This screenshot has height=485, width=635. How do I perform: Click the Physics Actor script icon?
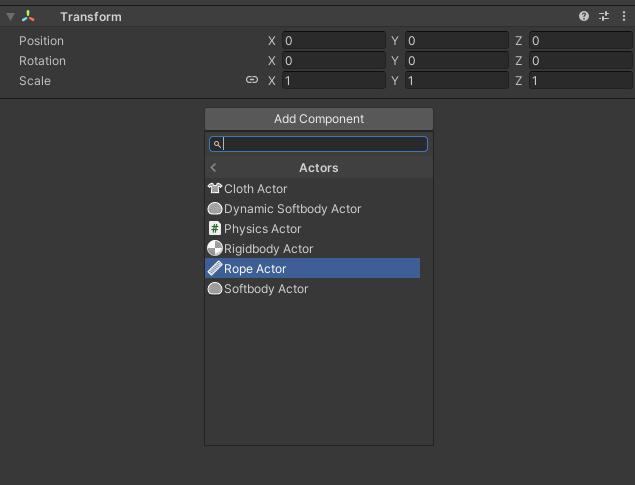point(214,229)
